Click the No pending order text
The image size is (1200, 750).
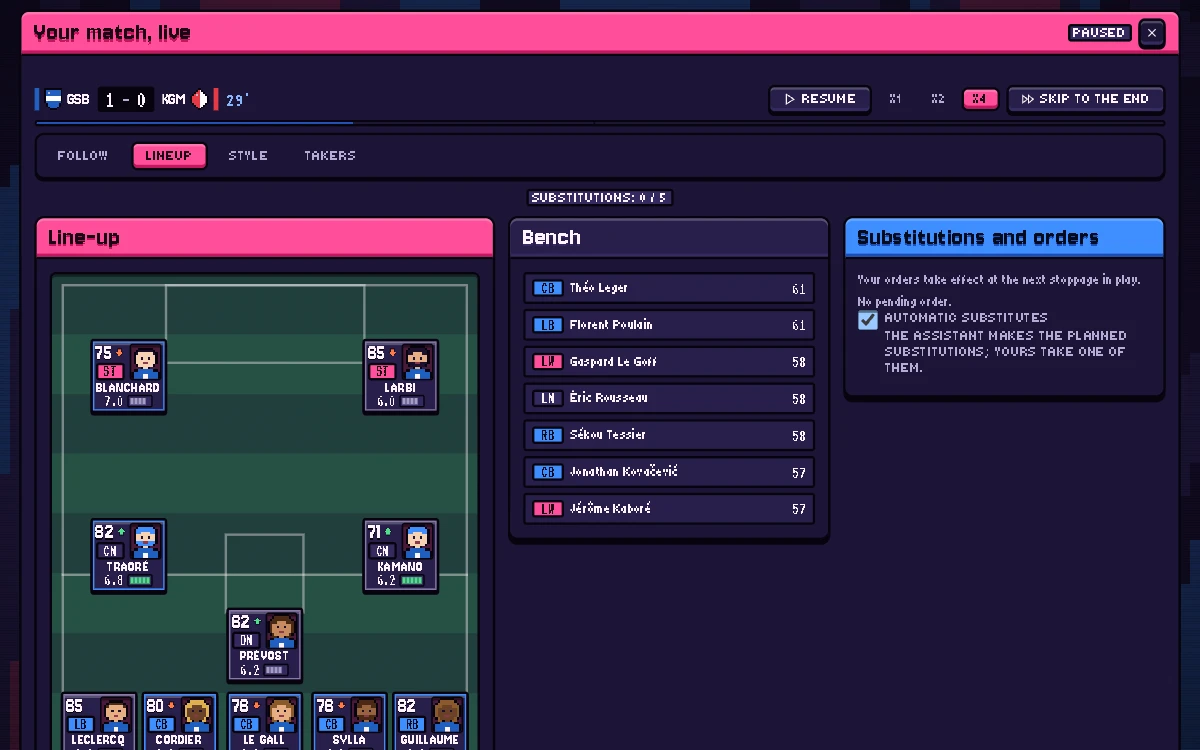point(904,301)
